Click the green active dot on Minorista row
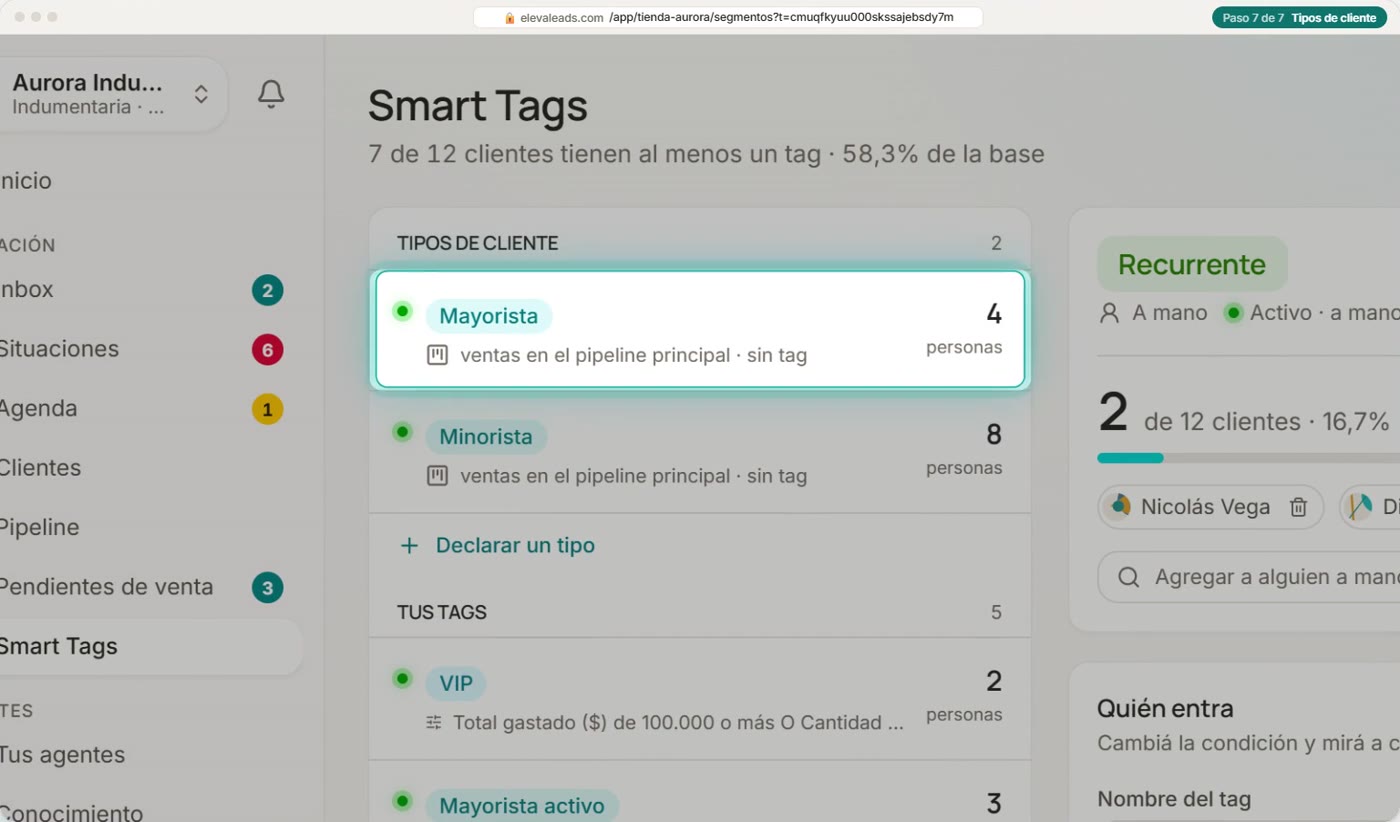The image size is (1400, 822). 402,432
